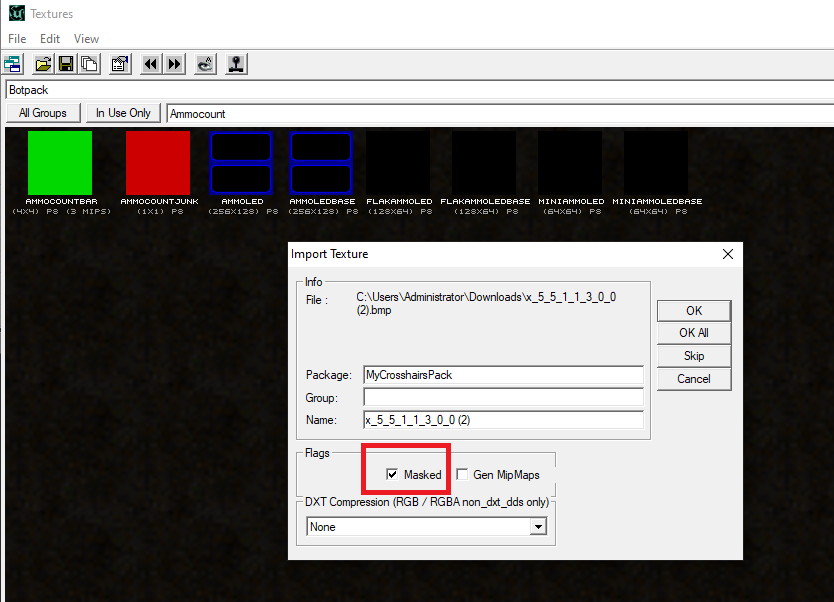The image size is (834, 602).
Task: Uncheck the Masked flag checkbox
Action: (392, 475)
